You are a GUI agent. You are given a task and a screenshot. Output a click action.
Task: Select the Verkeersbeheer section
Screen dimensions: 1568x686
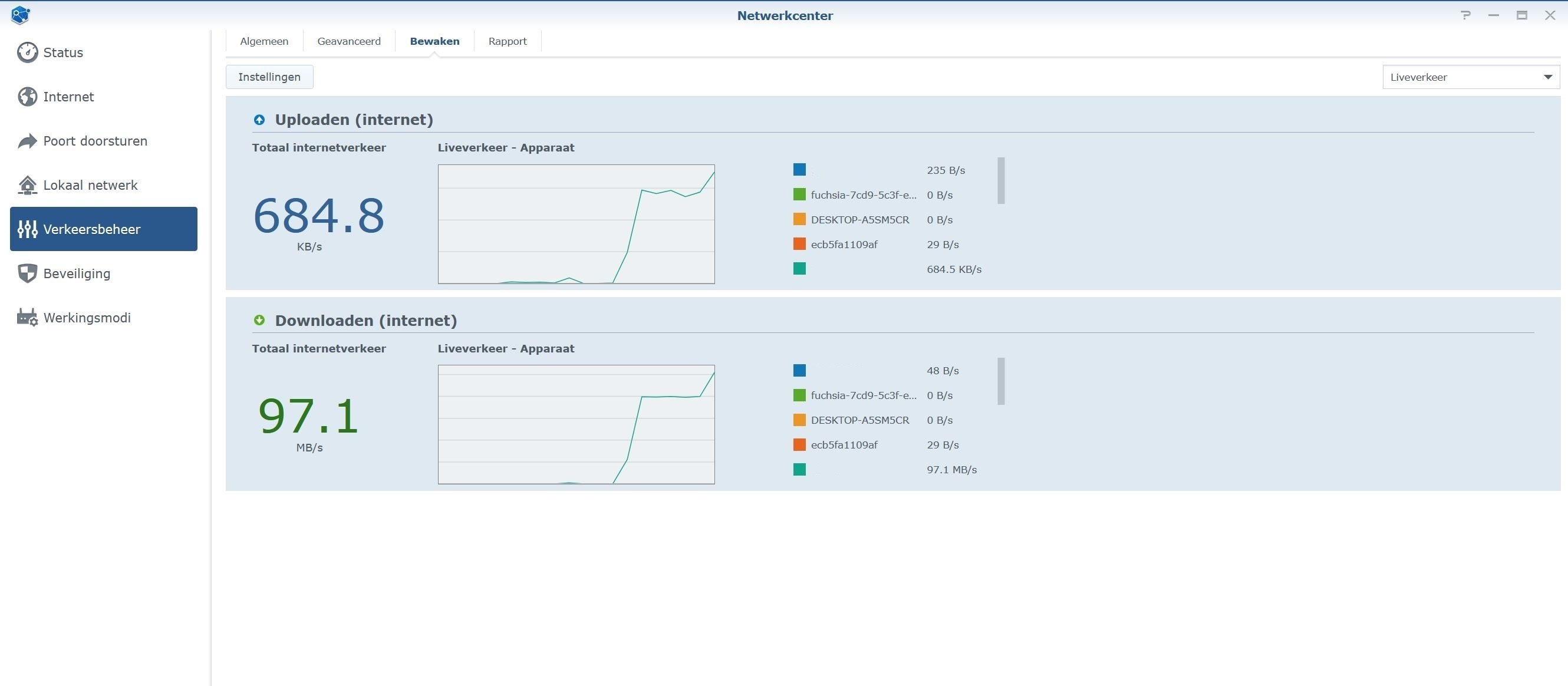pos(104,229)
